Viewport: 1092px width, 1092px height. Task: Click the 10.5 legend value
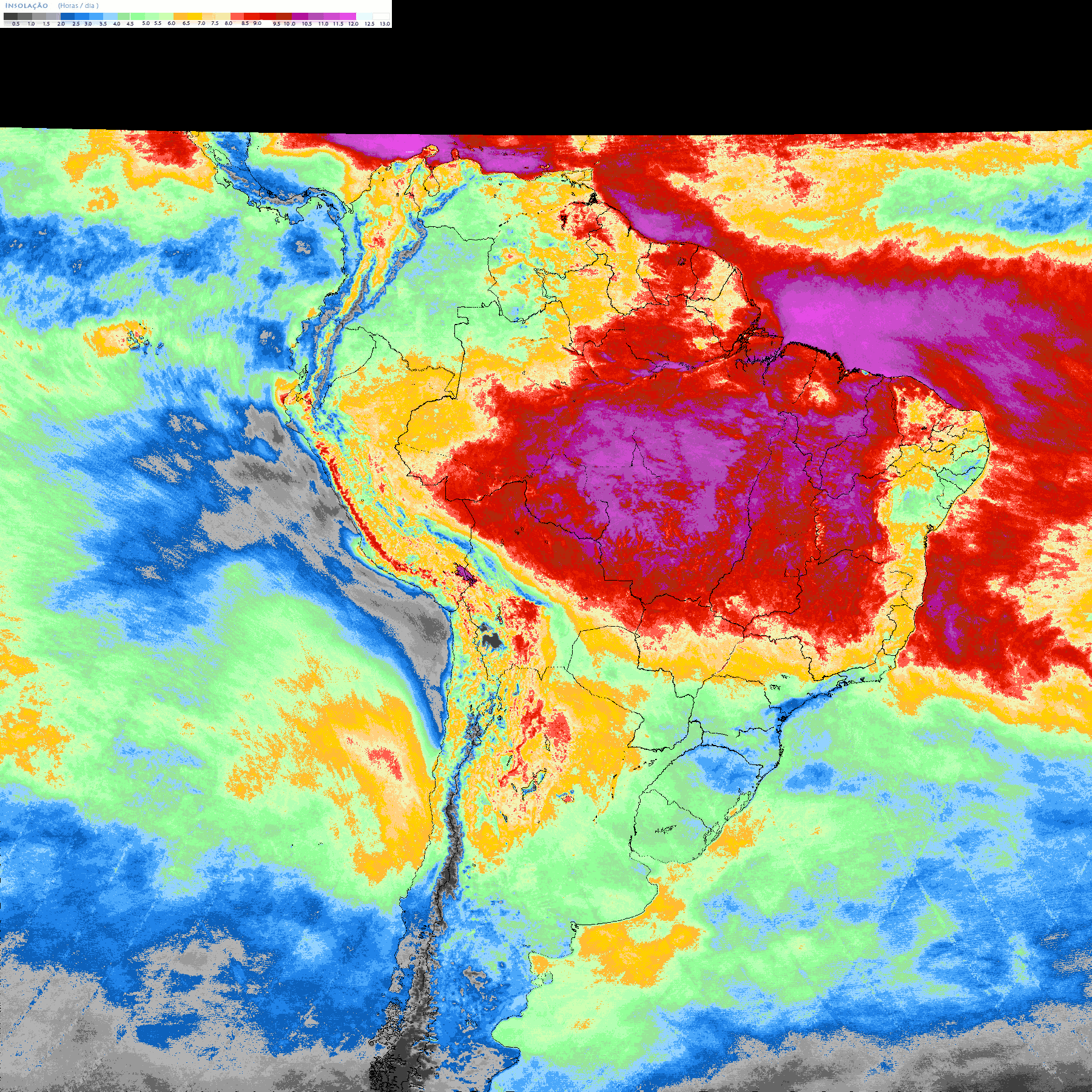[x=307, y=24]
